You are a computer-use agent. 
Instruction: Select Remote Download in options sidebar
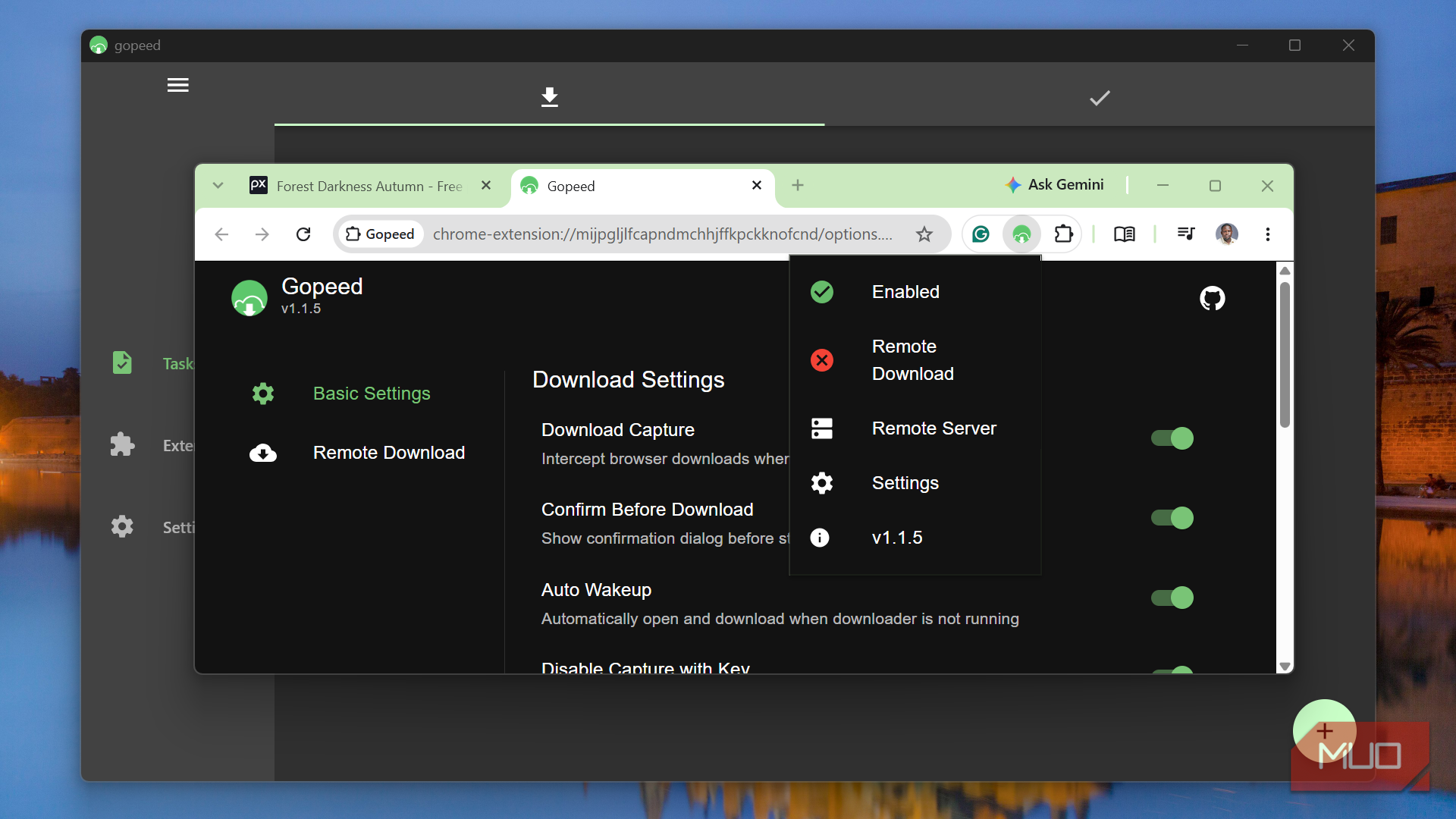point(358,453)
